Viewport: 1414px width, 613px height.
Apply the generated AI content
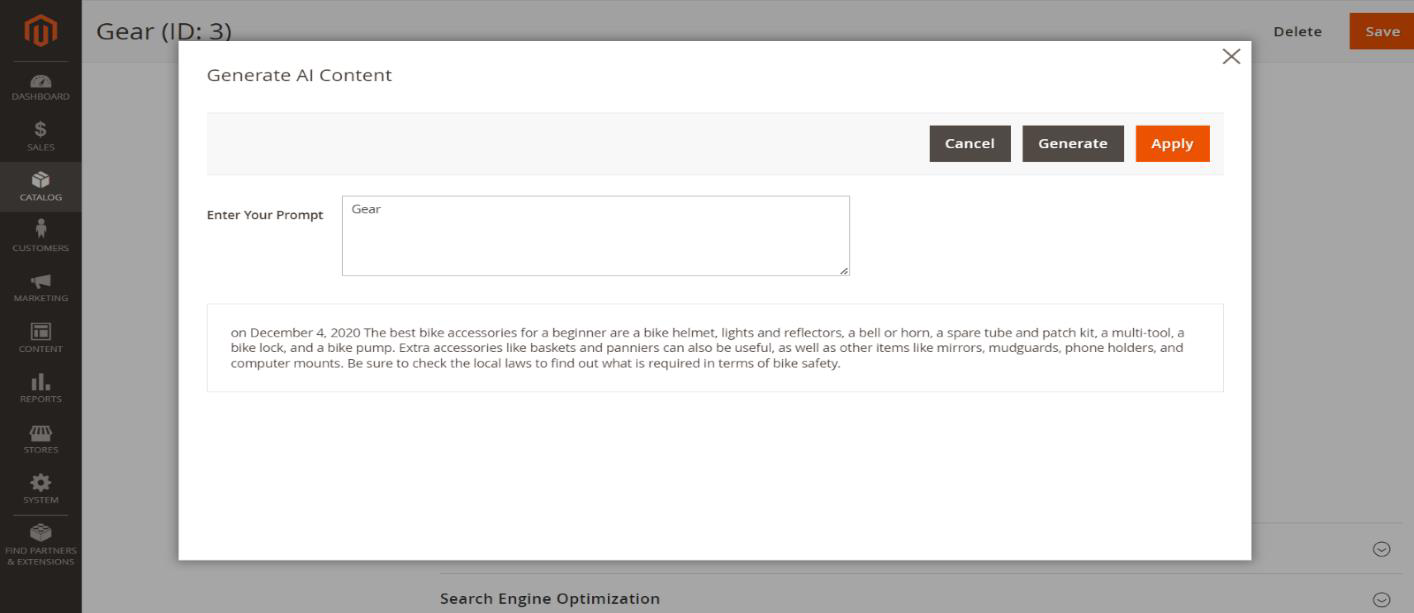tap(1172, 144)
